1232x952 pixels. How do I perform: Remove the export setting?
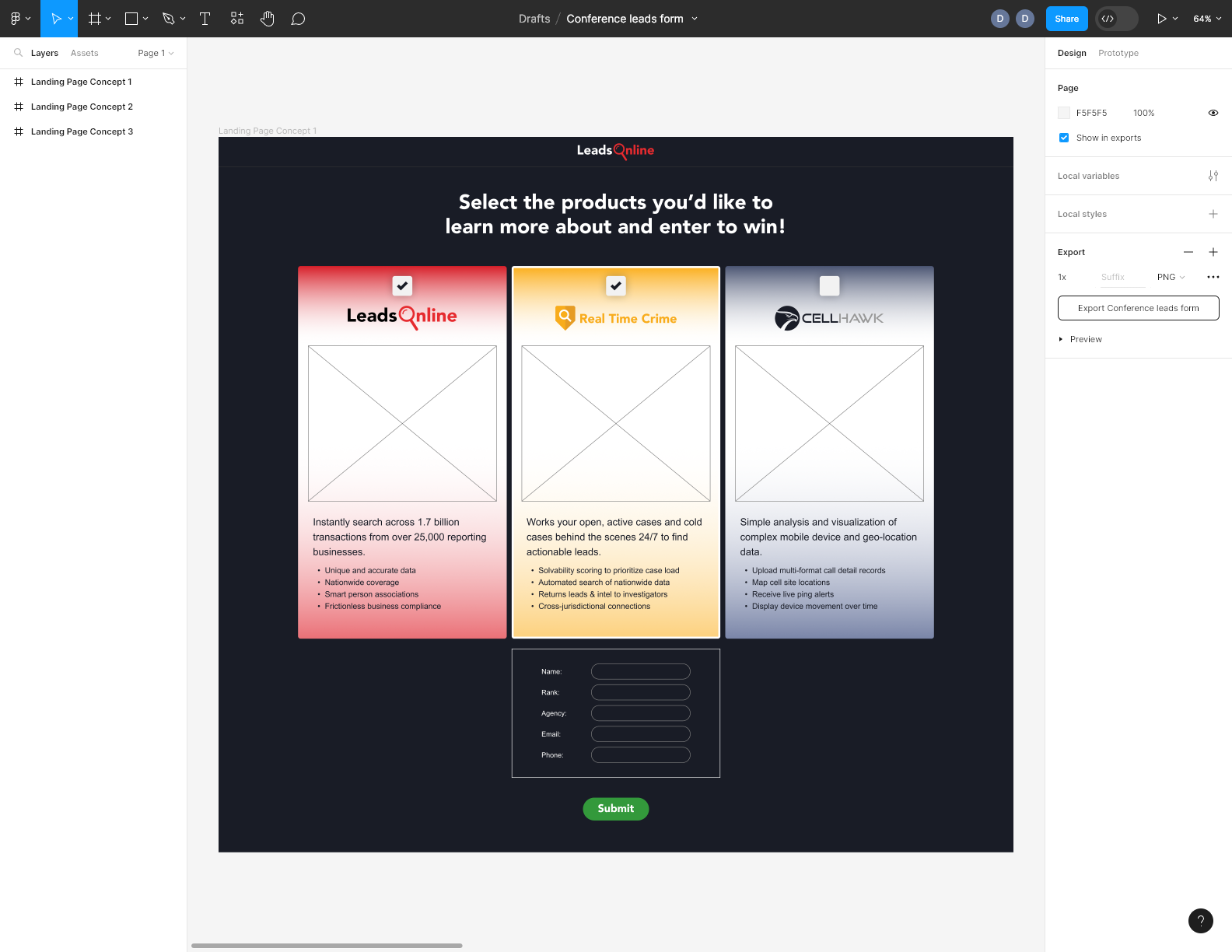point(1188,252)
